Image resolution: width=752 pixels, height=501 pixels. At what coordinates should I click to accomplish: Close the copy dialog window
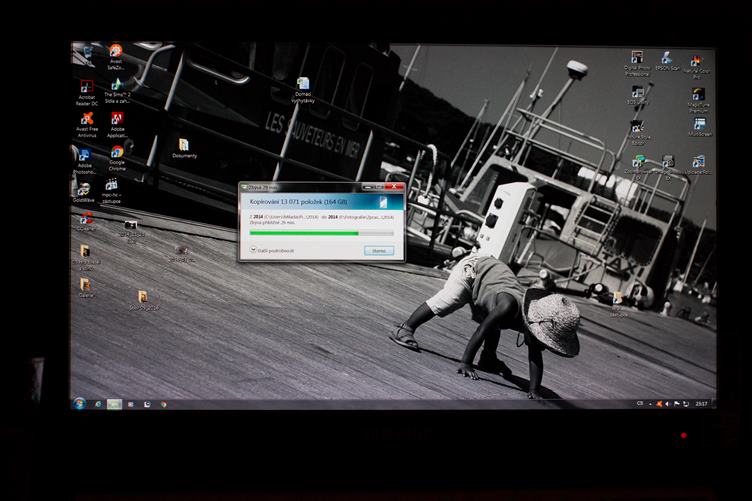click(x=394, y=186)
